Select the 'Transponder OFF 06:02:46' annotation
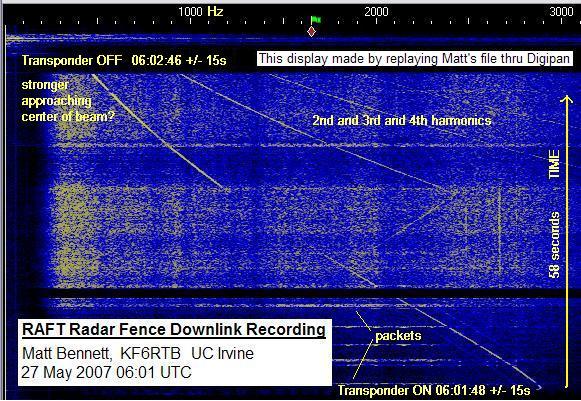 [x=124, y=60]
